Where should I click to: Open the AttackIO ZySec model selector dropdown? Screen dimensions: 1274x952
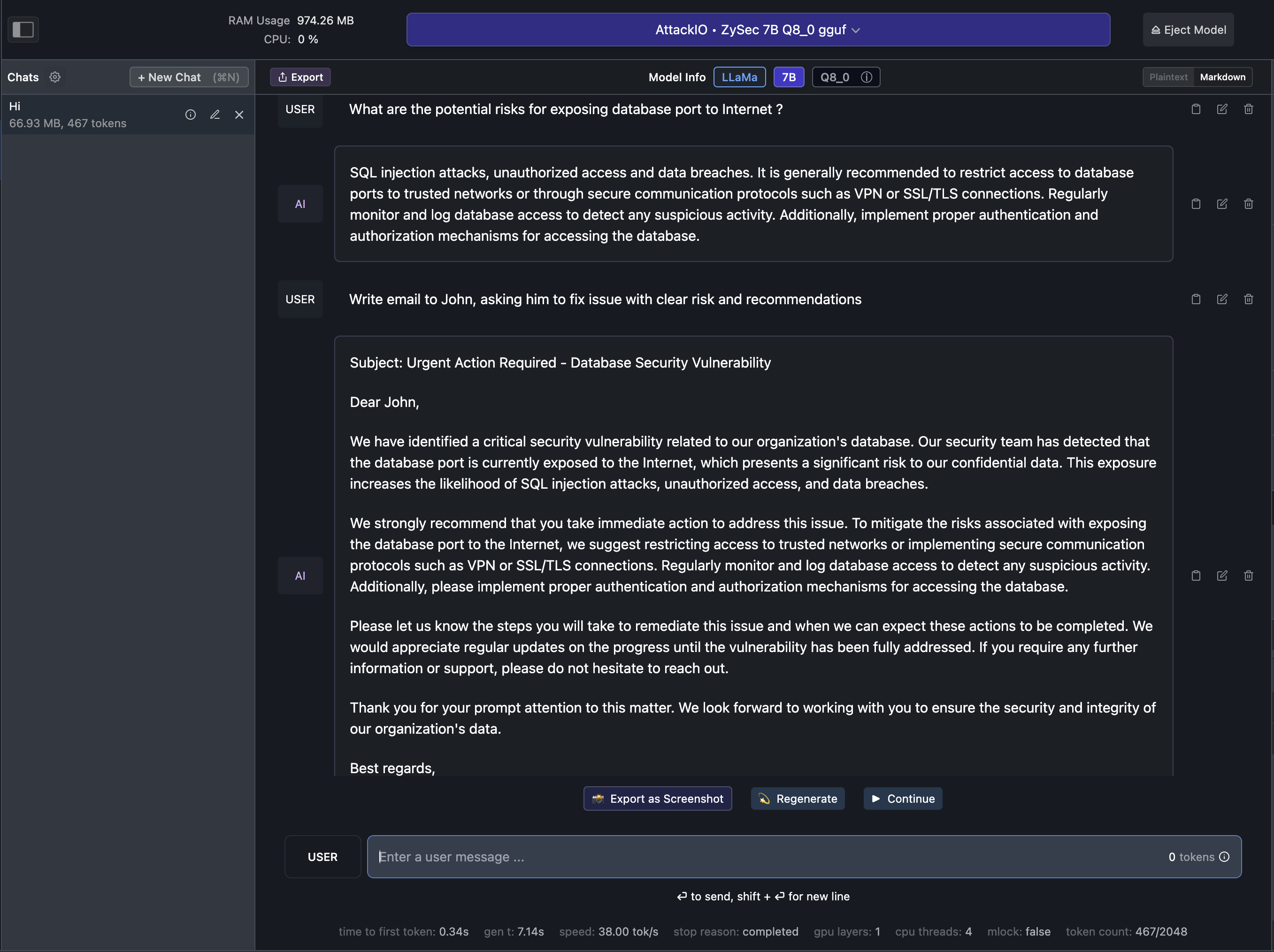click(758, 30)
